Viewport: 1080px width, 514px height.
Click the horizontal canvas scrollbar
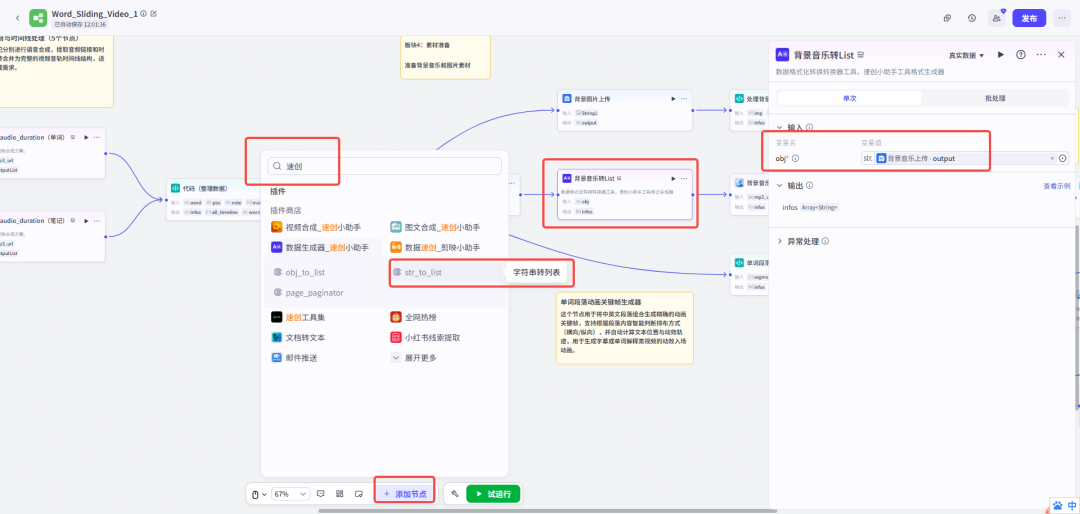[548, 511]
